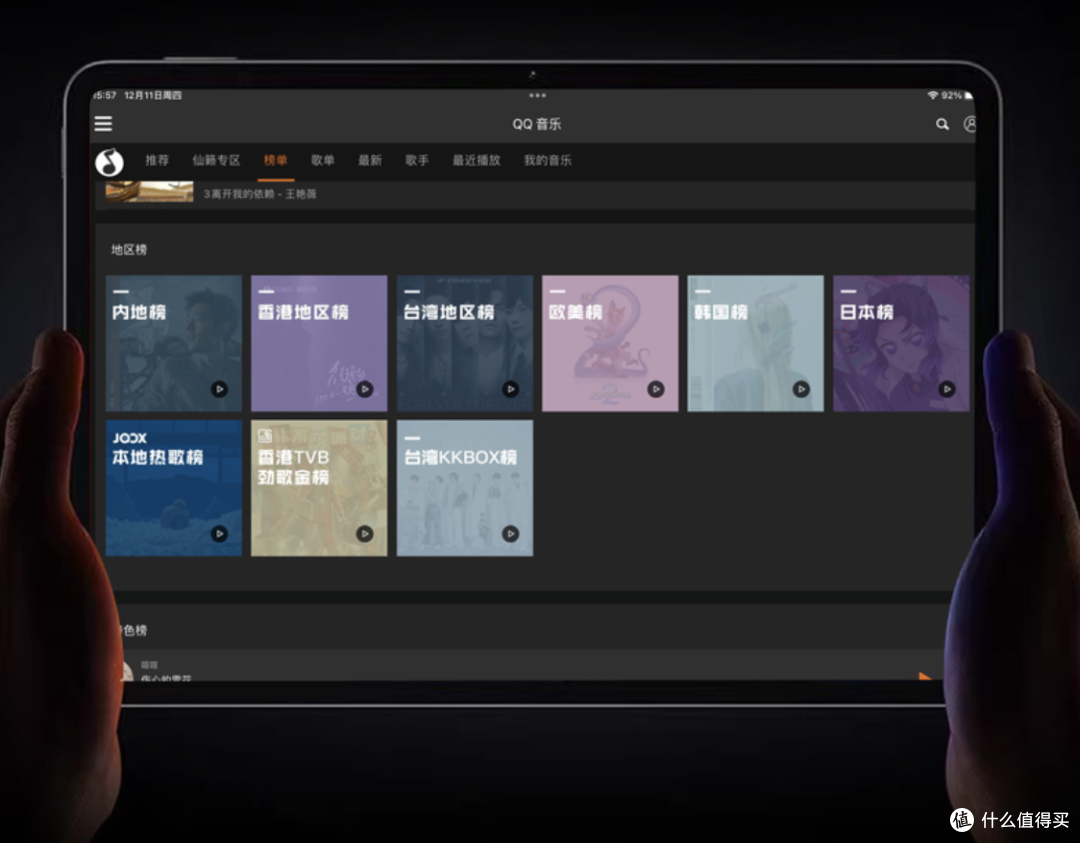Click the QQ Music logo icon
Image resolution: width=1080 pixels, height=843 pixels.
[110, 163]
